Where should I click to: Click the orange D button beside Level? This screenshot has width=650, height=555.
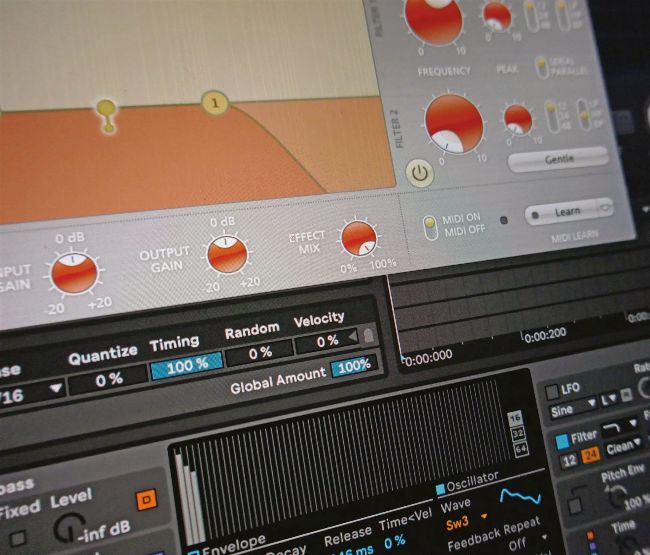click(x=145, y=499)
